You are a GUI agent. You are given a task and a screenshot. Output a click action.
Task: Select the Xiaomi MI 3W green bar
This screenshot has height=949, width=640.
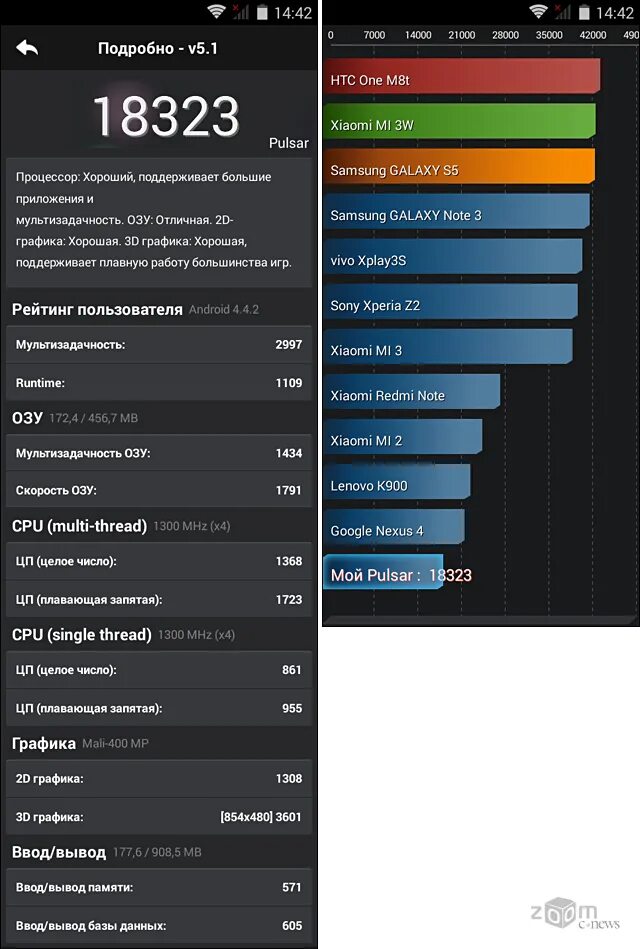(460, 121)
